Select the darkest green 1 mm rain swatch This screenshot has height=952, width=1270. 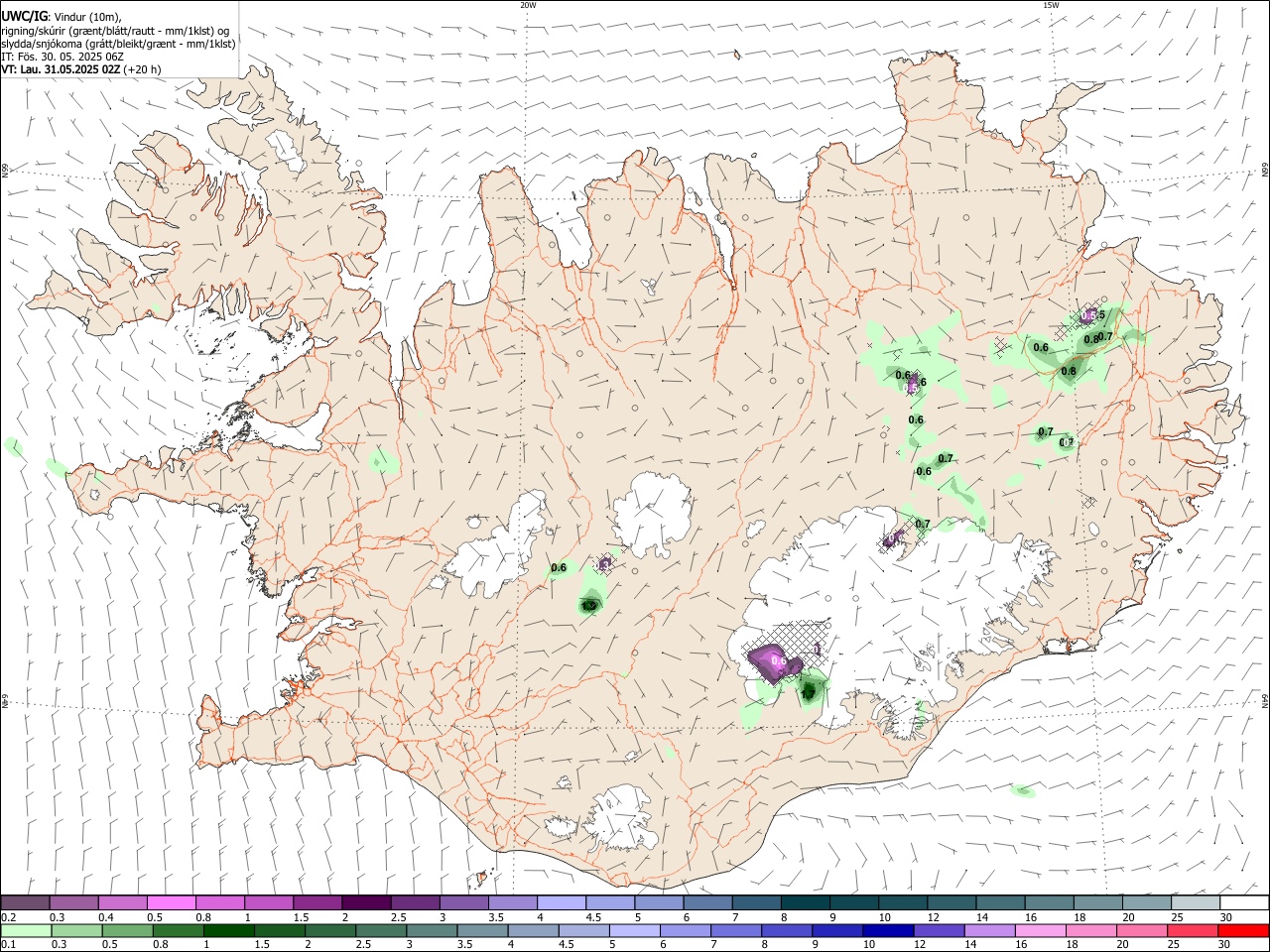coord(228,929)
